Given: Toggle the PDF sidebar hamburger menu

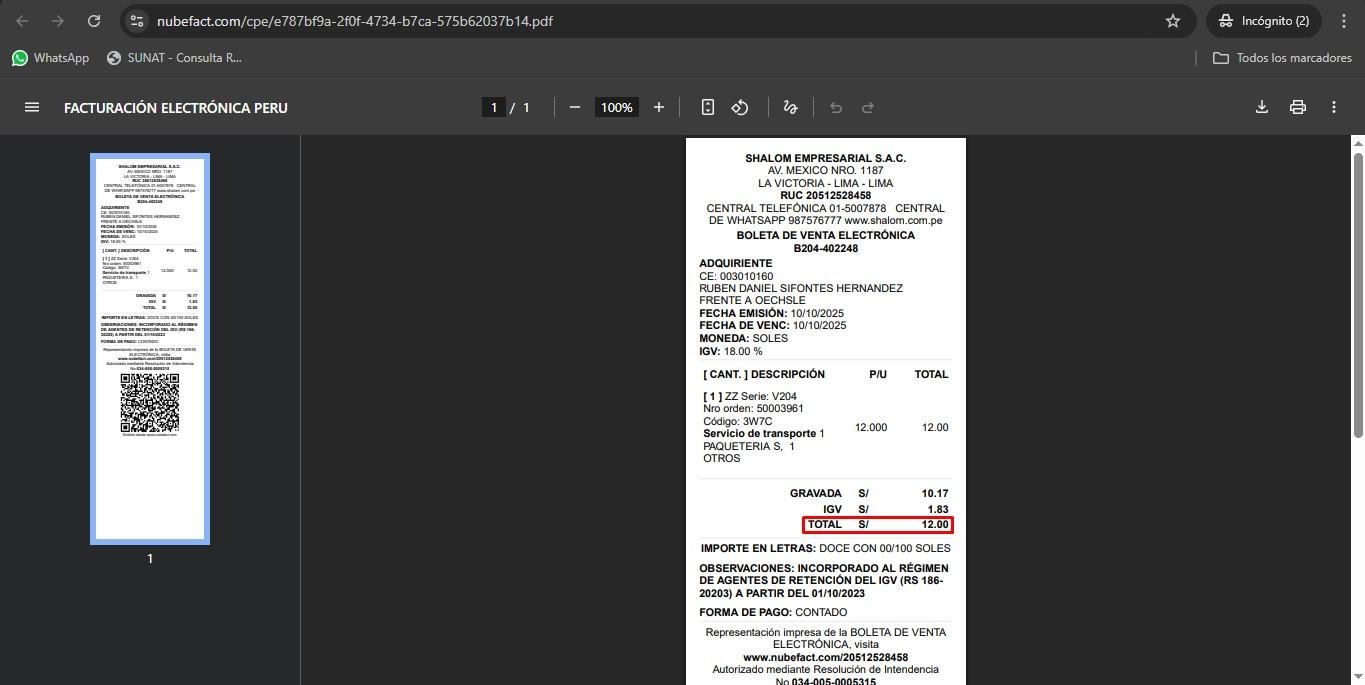Looking at the screenshot, I should 31,107.
